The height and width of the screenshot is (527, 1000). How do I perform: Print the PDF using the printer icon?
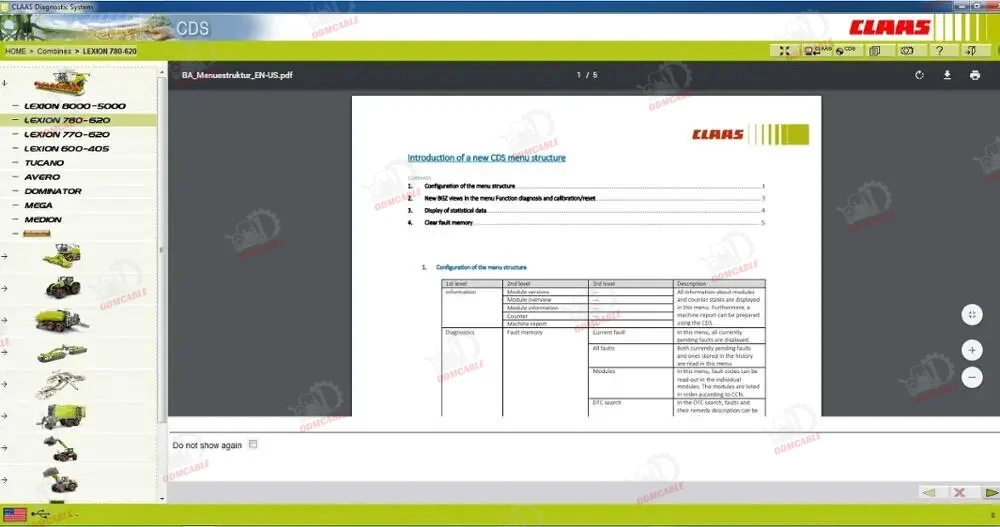tap(974, 75)
